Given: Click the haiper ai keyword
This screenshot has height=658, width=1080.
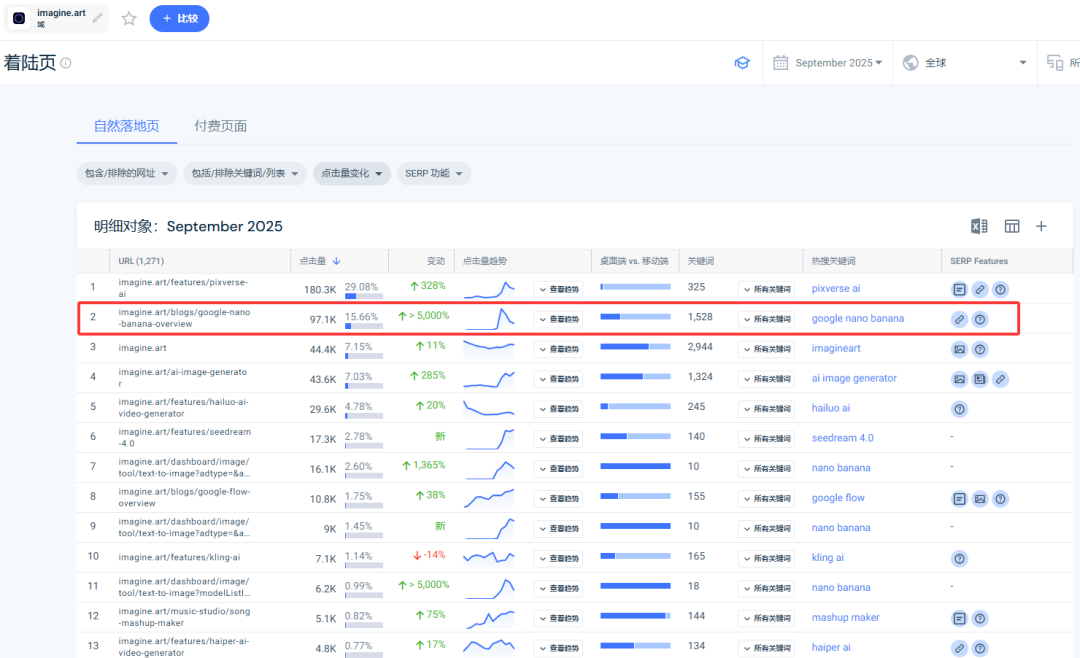Looking at the screenshot, I should (831, 648).
